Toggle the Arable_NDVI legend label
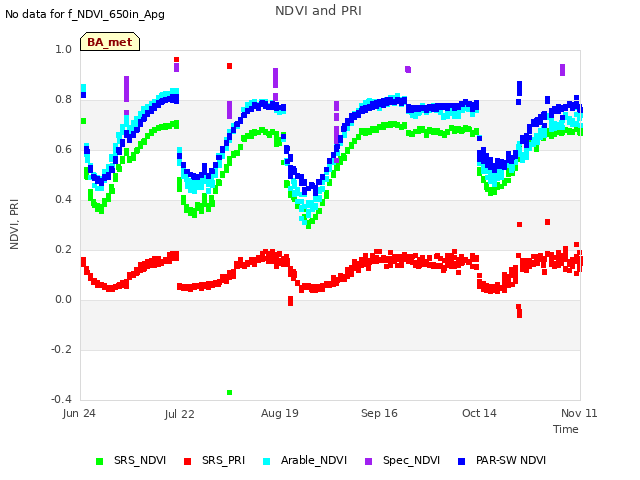Image resolution: width=640 pixels, height=480 pixels. pyautogui.click(x=314, y=460)
